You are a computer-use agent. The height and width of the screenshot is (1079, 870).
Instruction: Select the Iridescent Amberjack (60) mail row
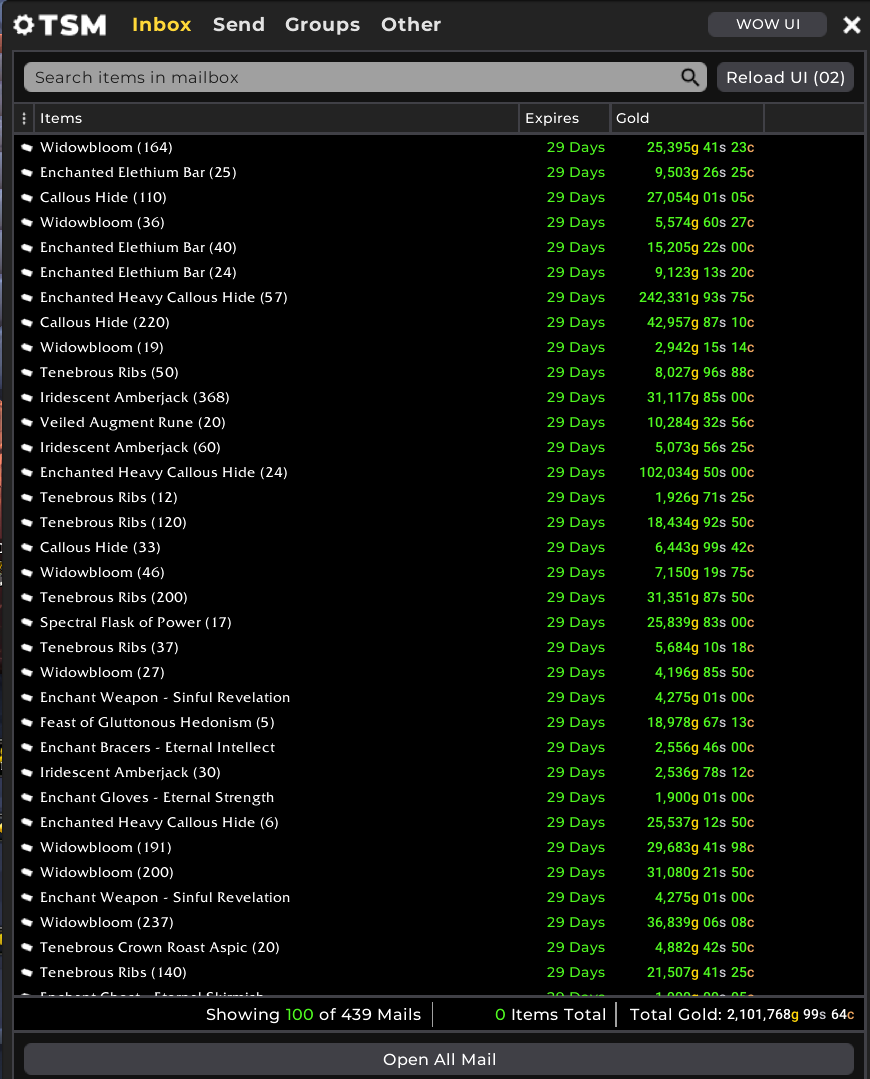coord(439,447)
